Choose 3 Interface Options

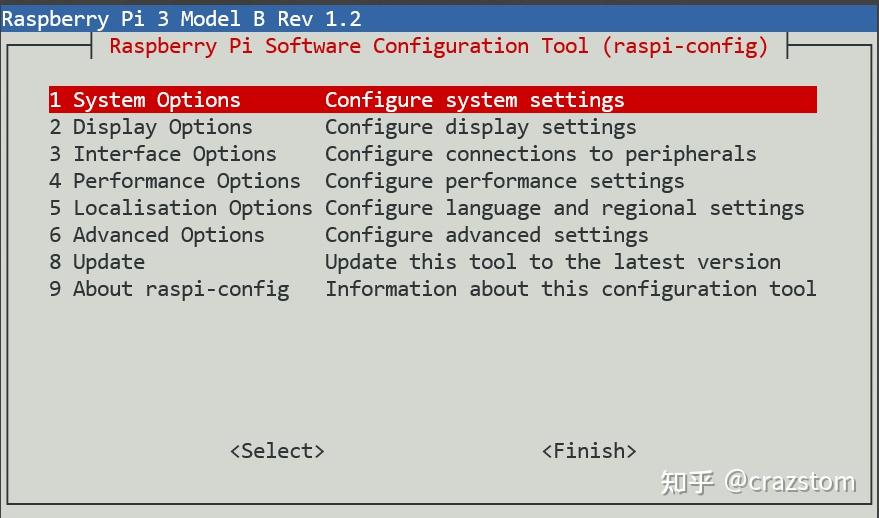point(163,154)
